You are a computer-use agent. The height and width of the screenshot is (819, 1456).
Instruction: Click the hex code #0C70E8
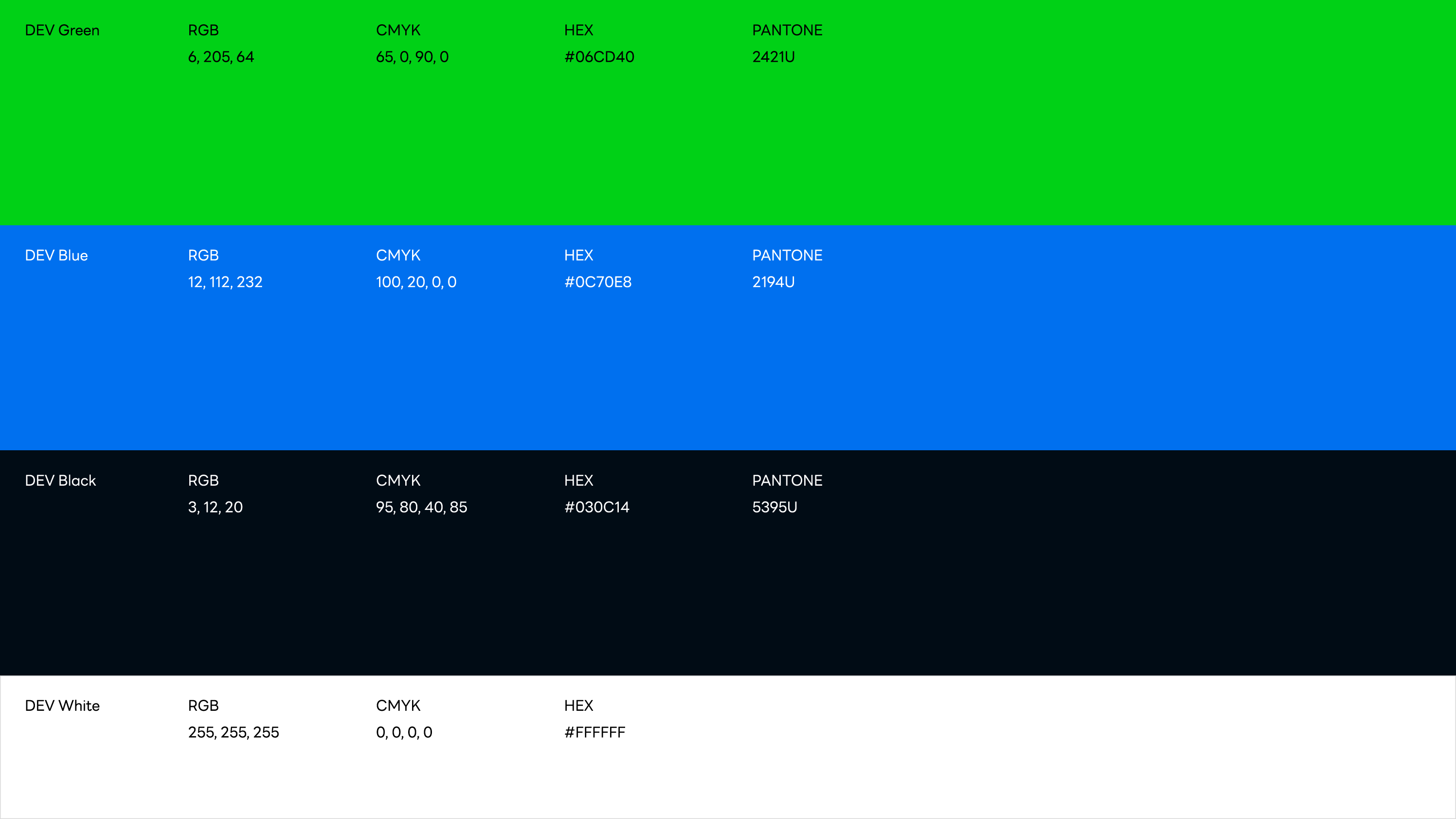tap(598, 282)
